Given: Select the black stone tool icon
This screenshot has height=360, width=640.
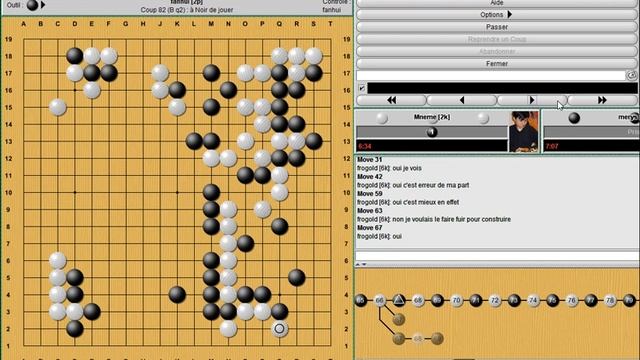Looking at the screenshot, I should tap(32, 5).
